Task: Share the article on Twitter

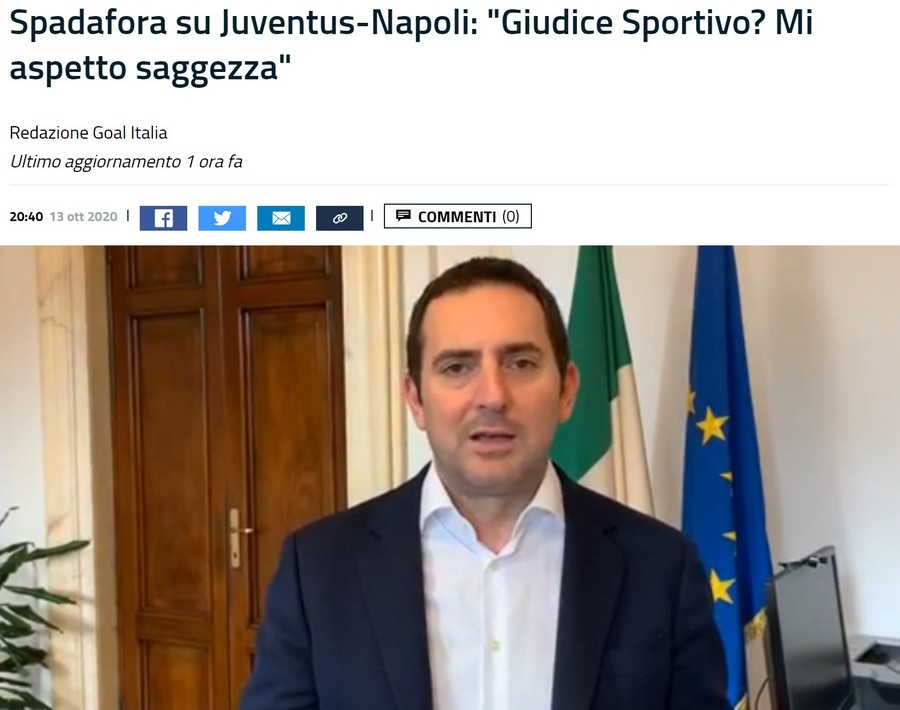Action: pyautogui.click(x=222, y=218)
